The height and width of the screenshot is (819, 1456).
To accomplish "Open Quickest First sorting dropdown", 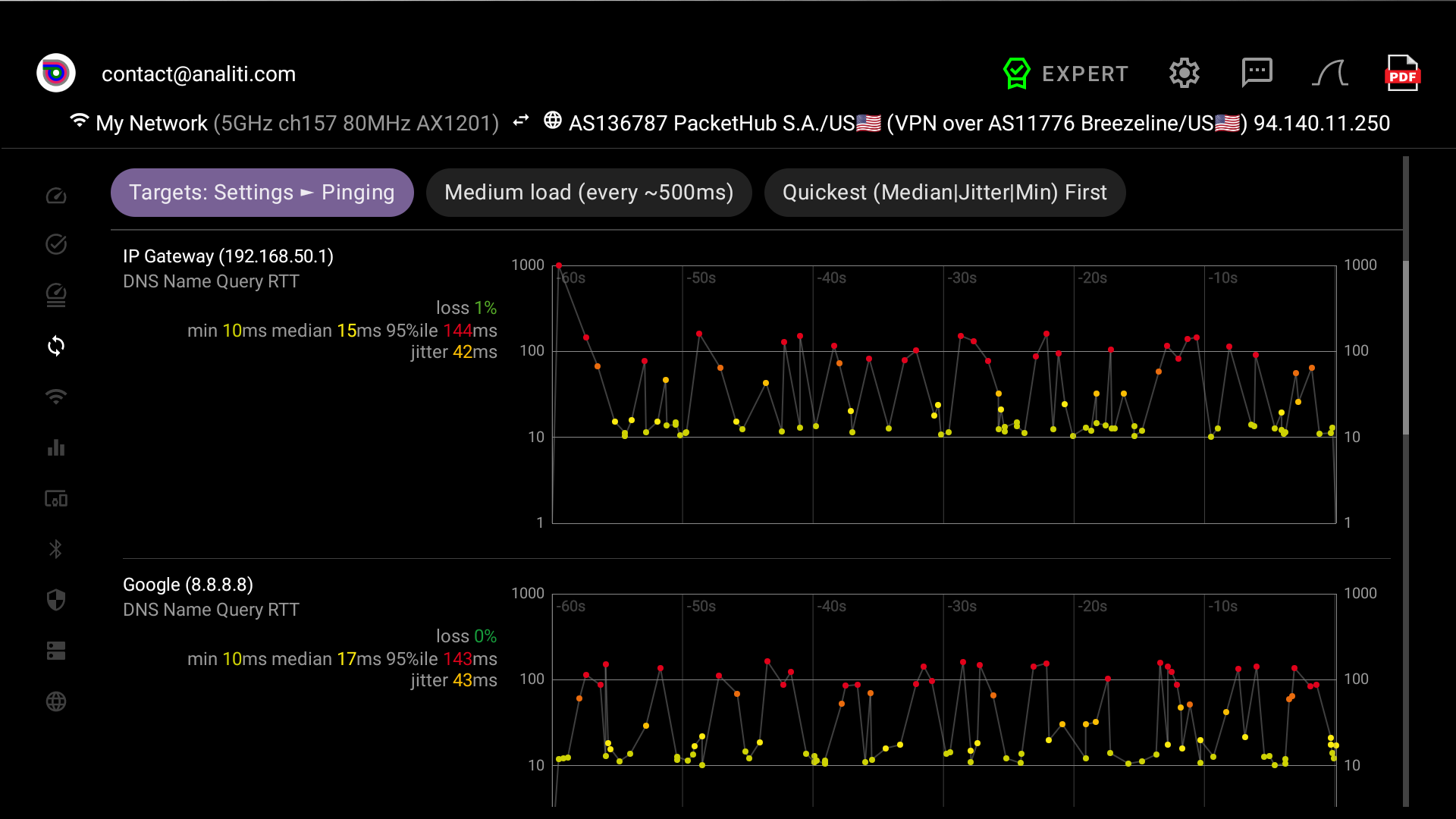I will click(x=945, y=193).
